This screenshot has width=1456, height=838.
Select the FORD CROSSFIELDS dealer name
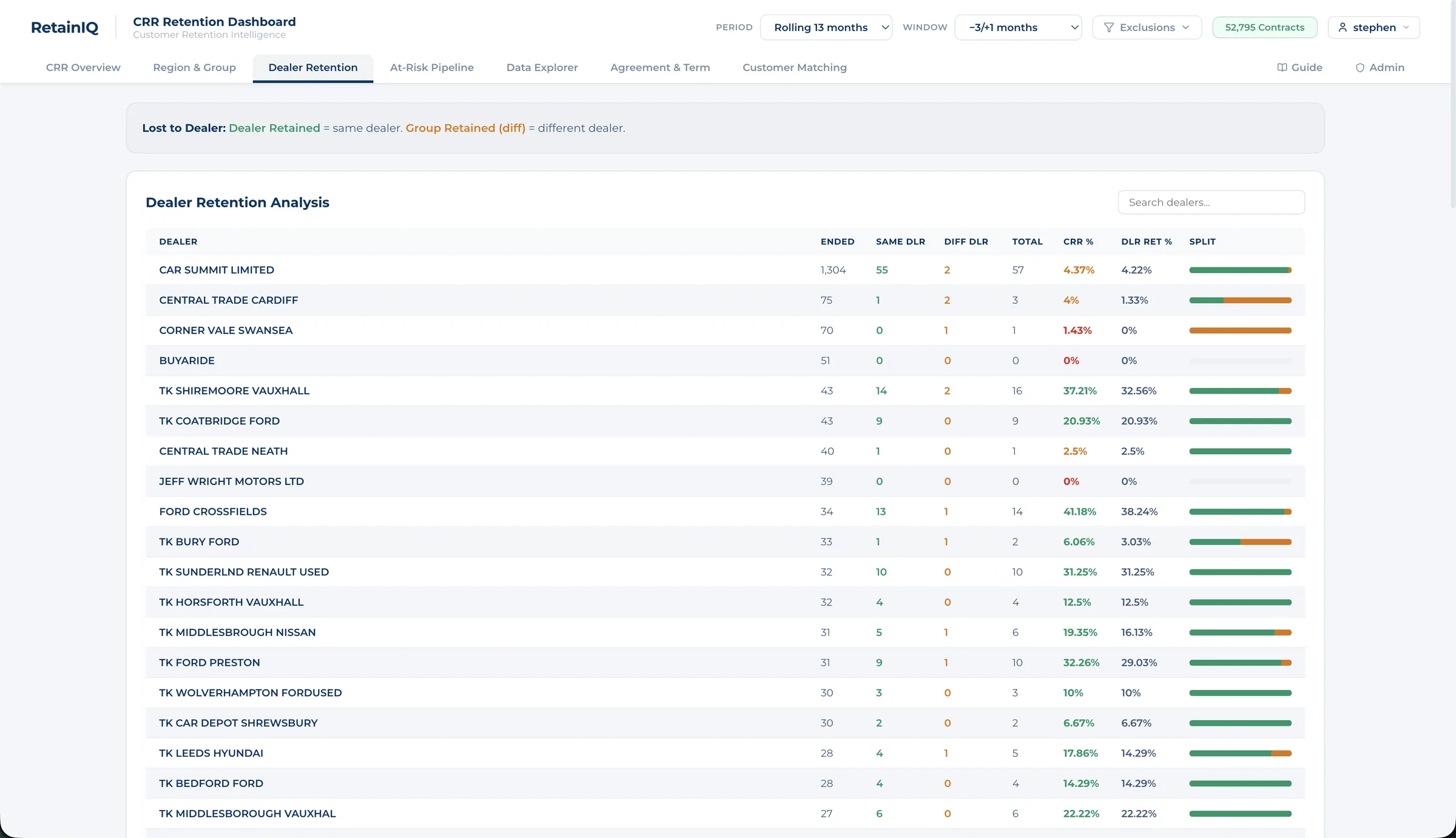pyautogui.click(x=213, y=511)
